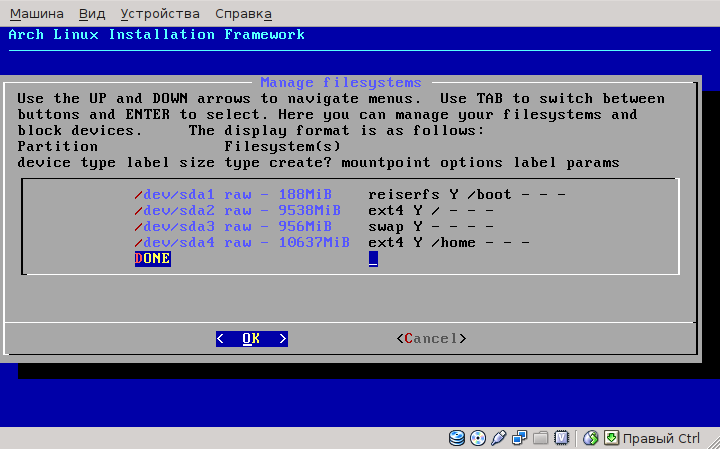Screen dimensions: 720x449
Task: Click the 9538MiB size value
Action: tap(309, 211)
